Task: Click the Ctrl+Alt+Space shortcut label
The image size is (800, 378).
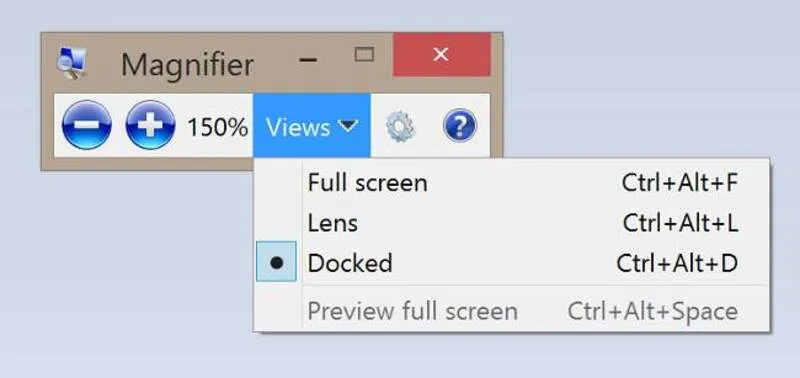Action: [x=653, y=312]
